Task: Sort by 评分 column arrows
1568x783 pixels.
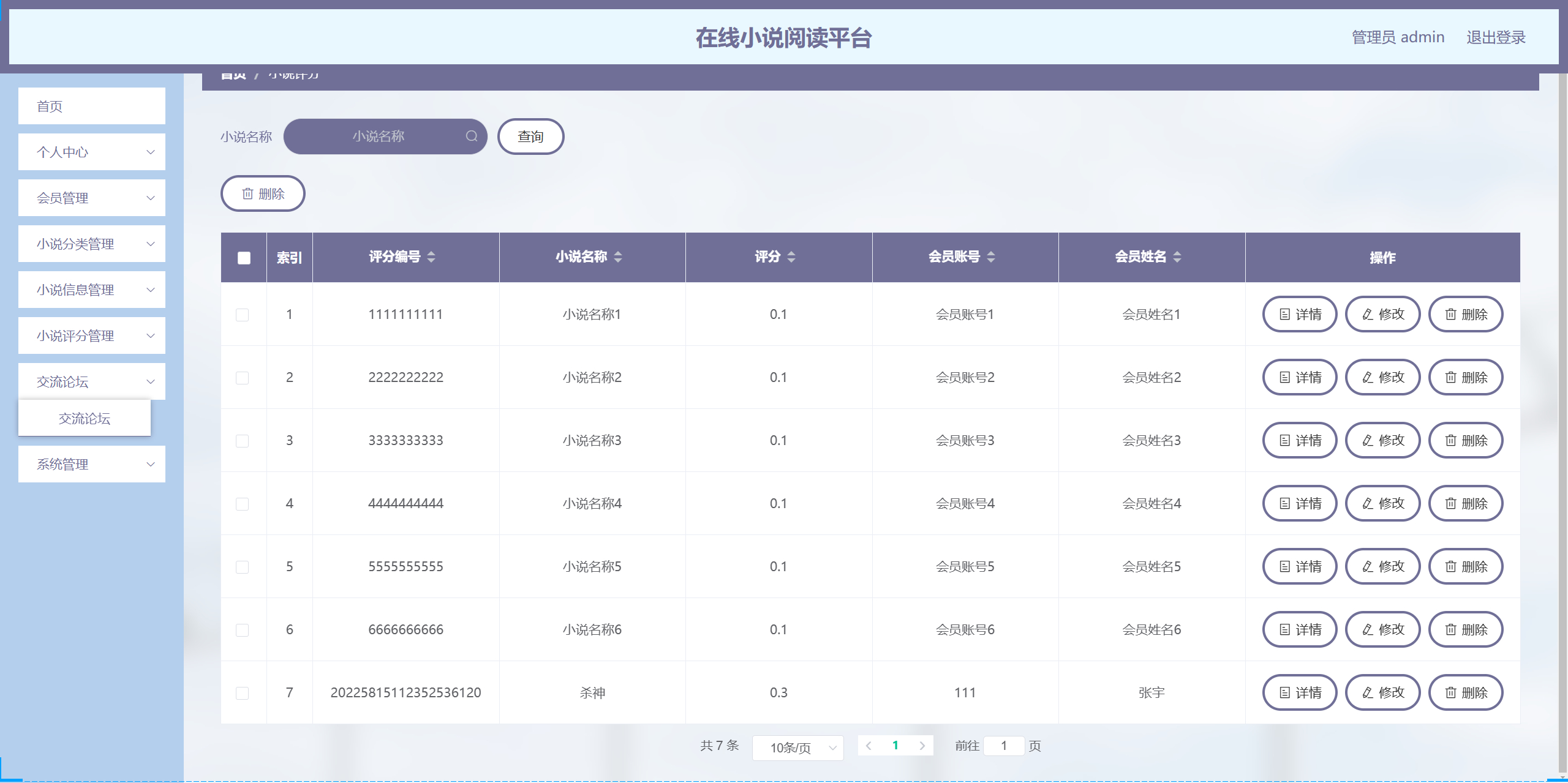Action: [x=791, y=257]
